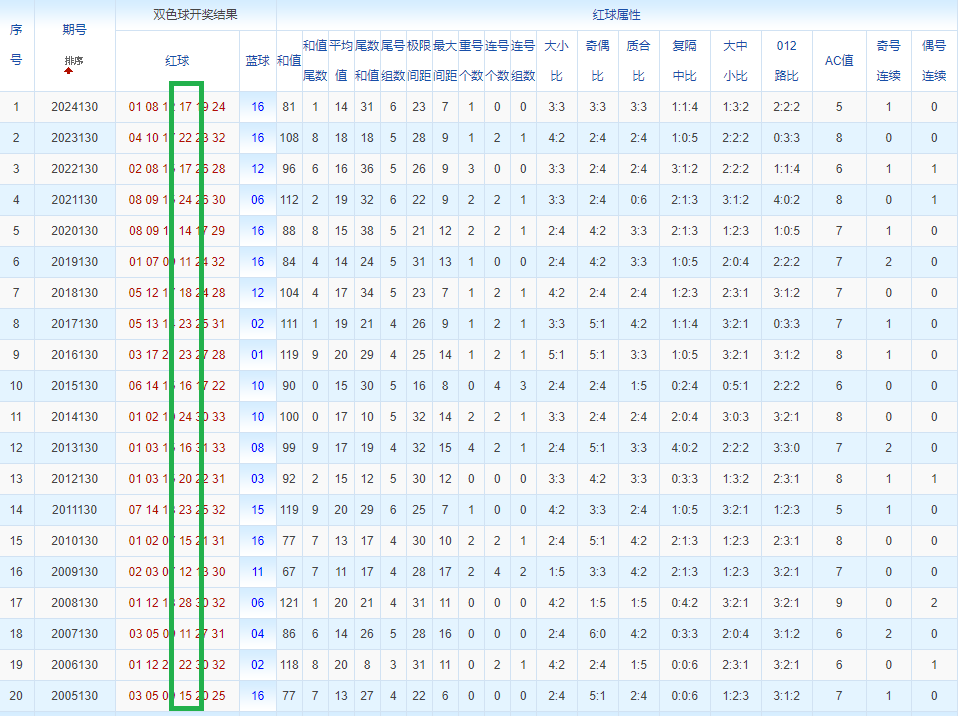Image resolution: width=963 pixels, height=716 pixels.
Task: Click the 奇偶比 column header
Action: click(598, 60)
